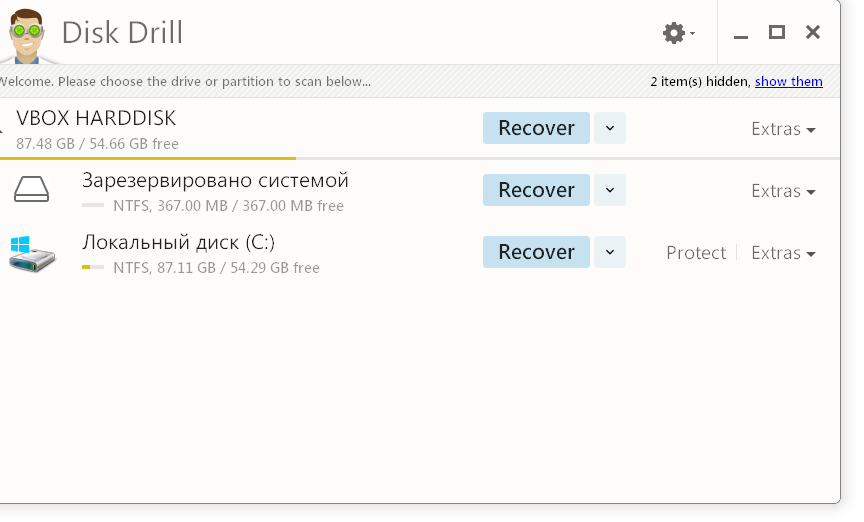Open Extras menu for Зарезервировано системой
Screen dimensions: 864x522
point(783,191)
